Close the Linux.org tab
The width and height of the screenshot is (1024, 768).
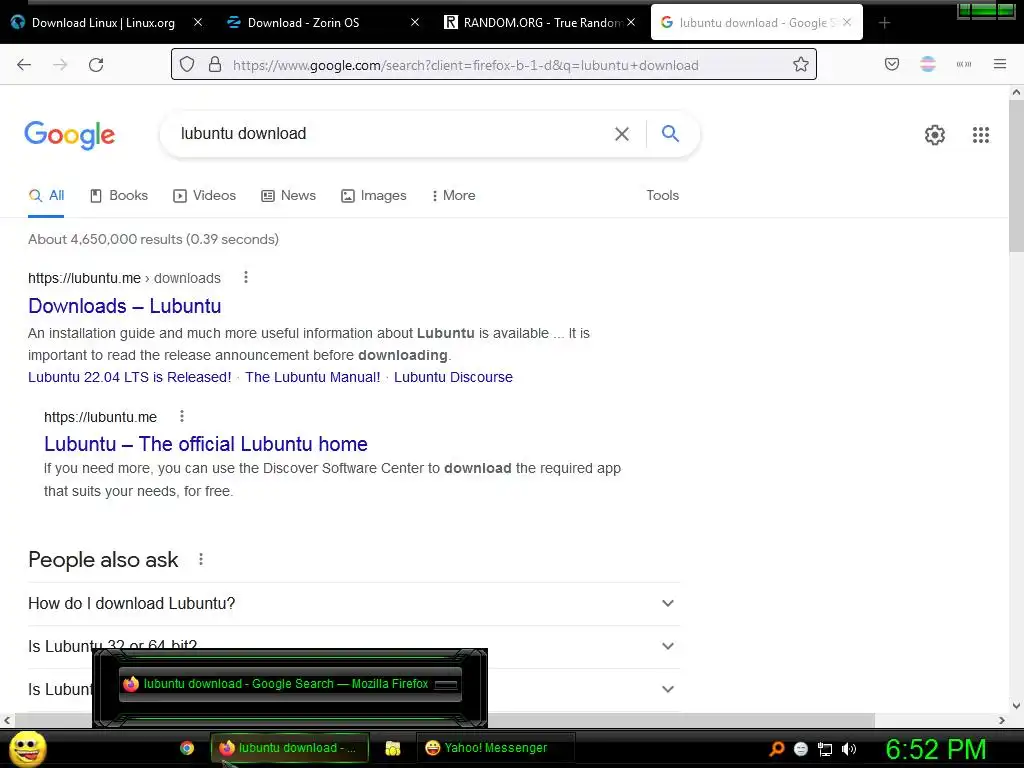198,22
